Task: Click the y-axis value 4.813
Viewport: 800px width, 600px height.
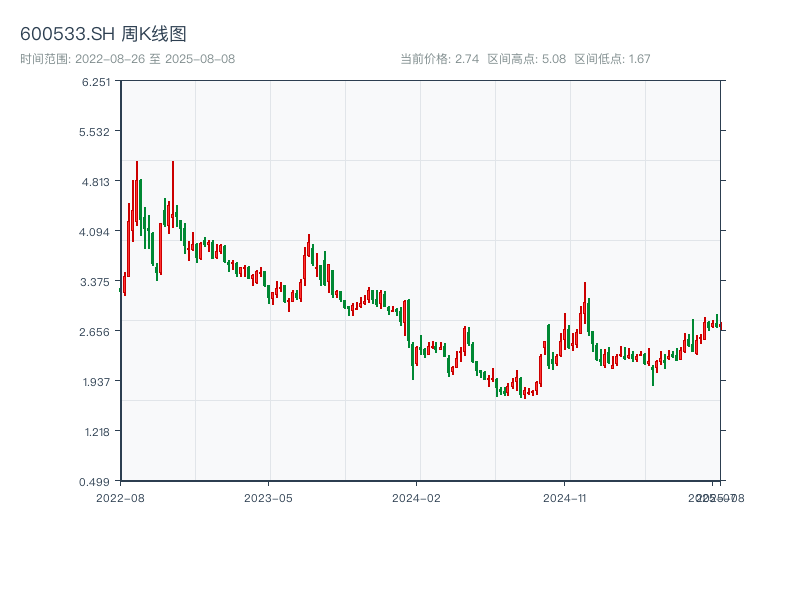Action: point(95,182)
